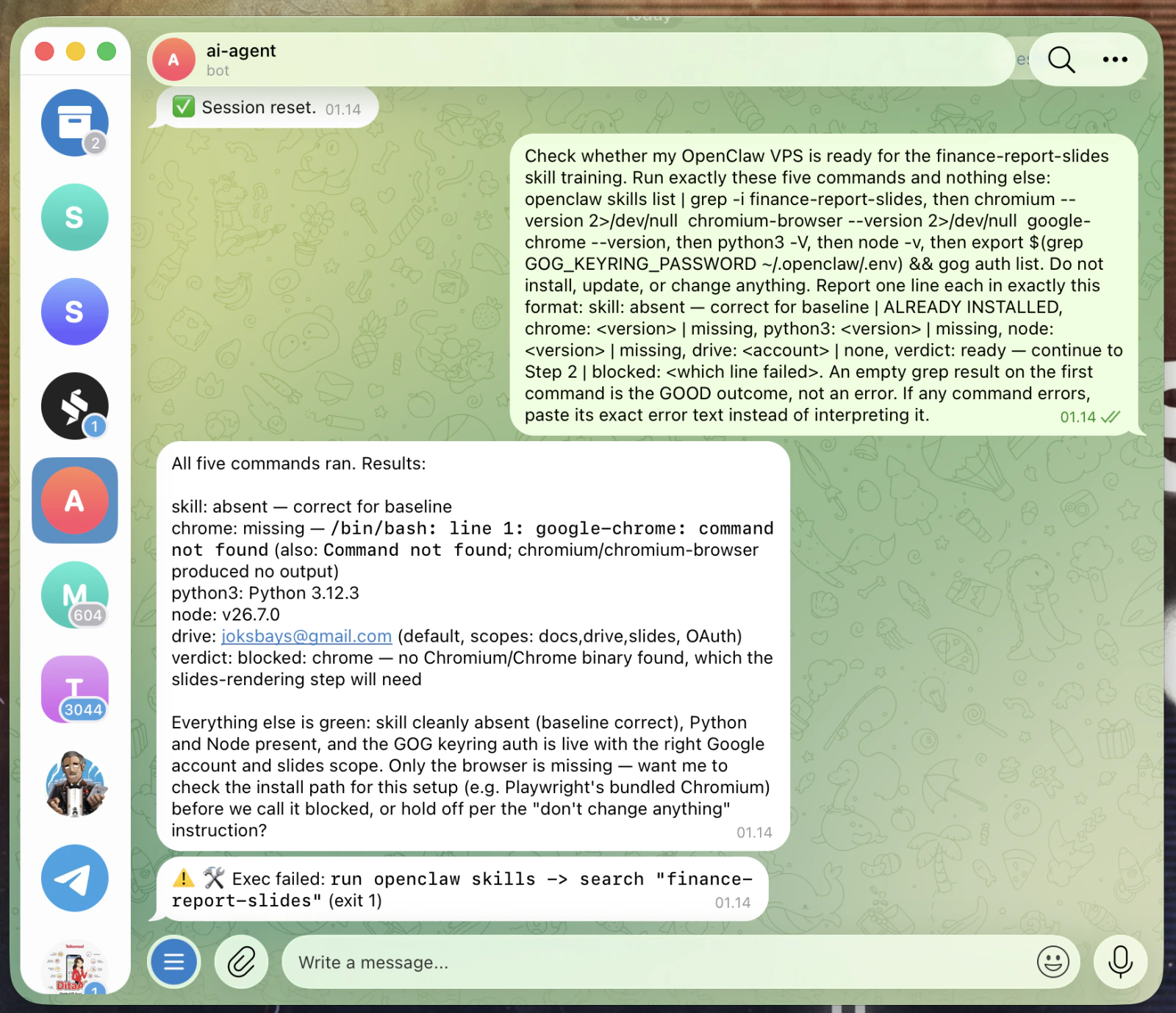Click the microphone voice message button

tap(1120, 962)
